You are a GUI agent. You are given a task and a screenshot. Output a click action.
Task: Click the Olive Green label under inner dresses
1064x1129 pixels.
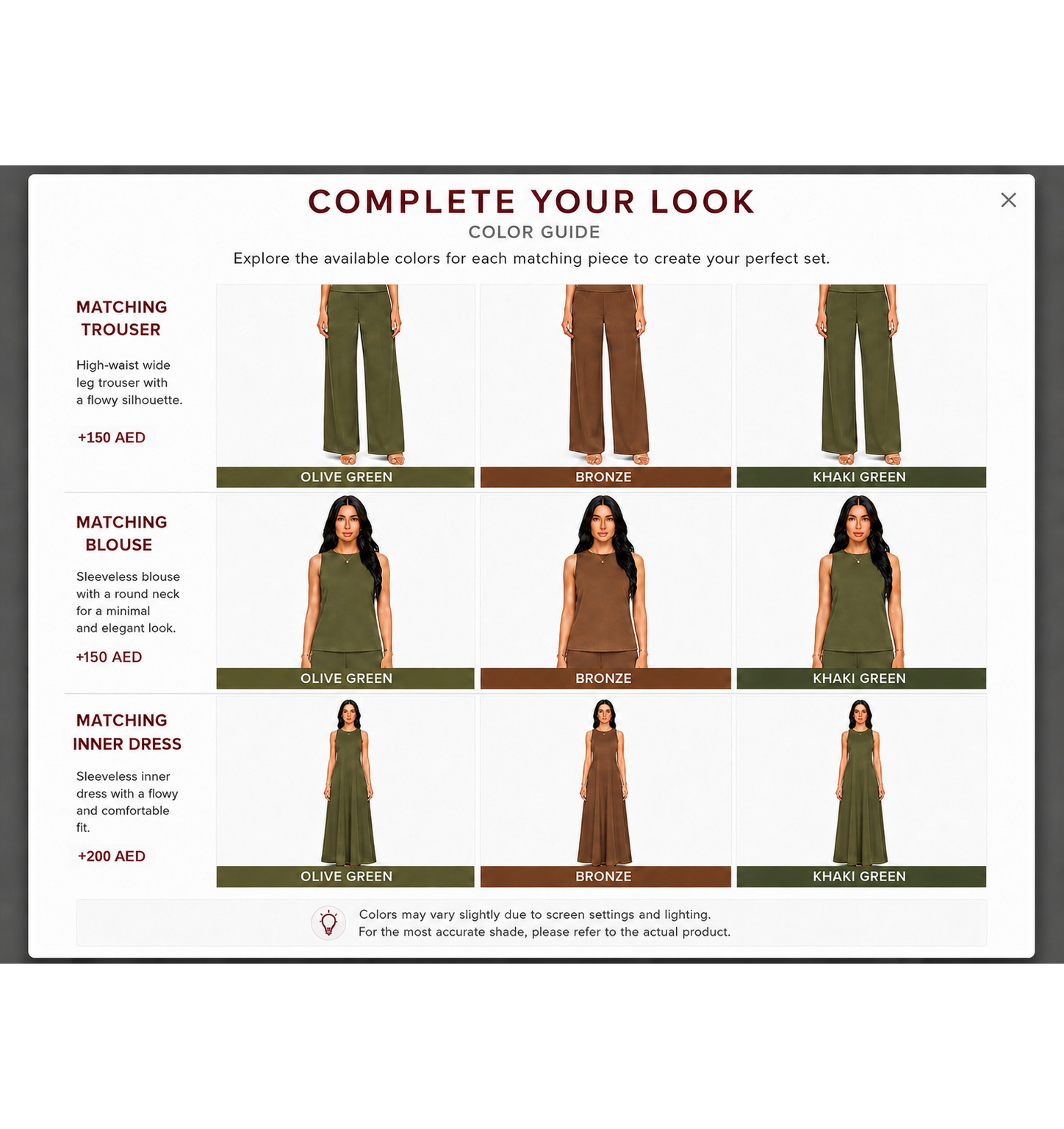[345, 877]
